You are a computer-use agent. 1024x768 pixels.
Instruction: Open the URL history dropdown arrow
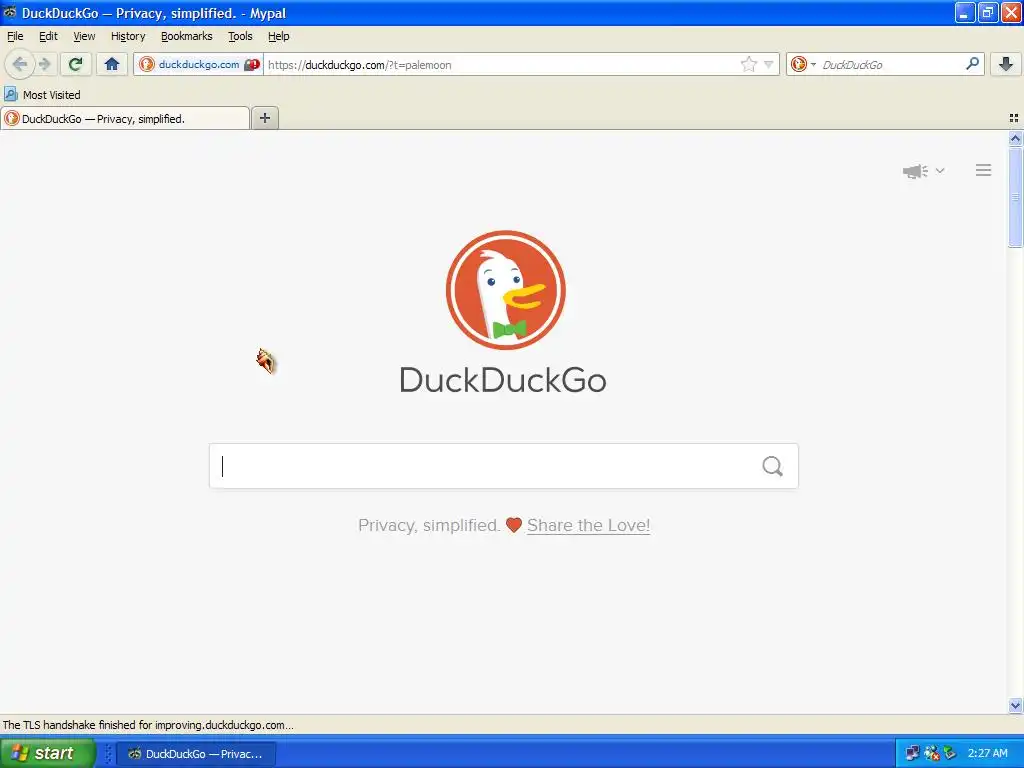(769, 65)
